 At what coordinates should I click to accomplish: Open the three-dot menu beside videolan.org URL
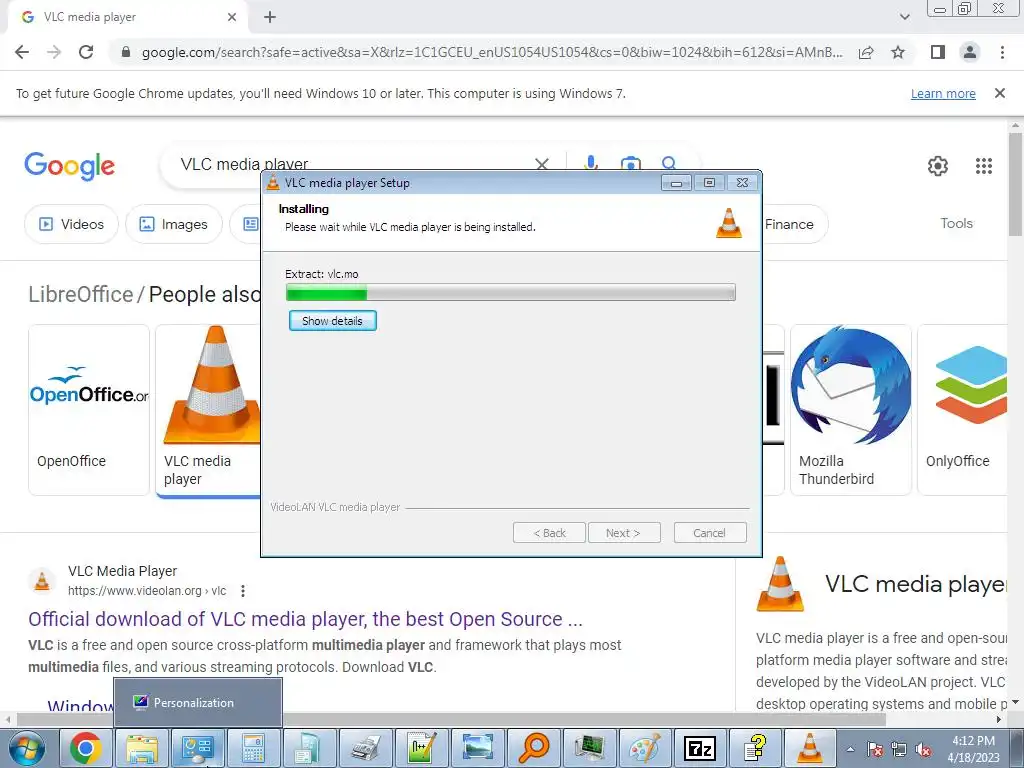tap(243, 591)
